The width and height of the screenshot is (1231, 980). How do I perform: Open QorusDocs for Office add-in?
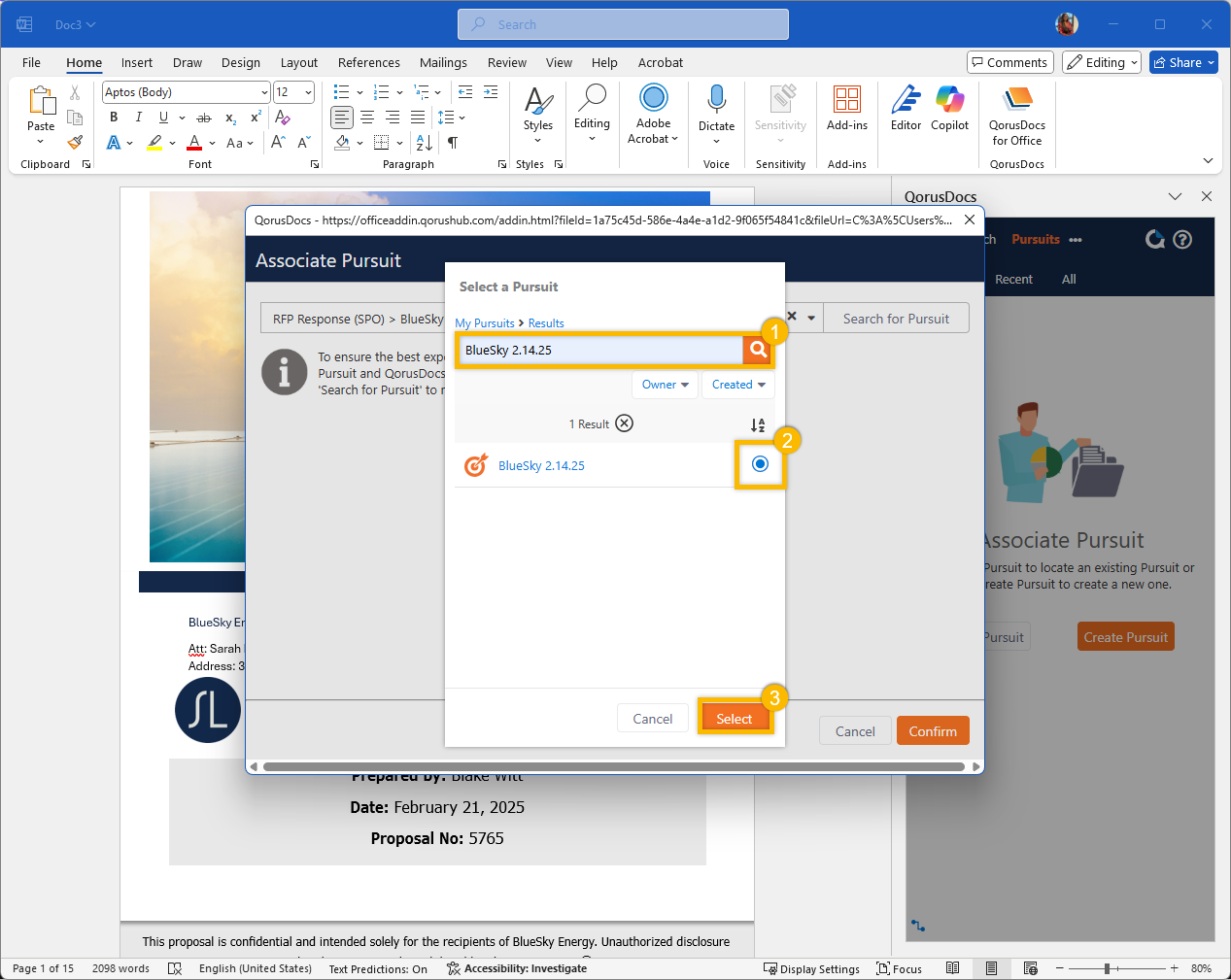pyautogui.click(x=1016, y=117)
